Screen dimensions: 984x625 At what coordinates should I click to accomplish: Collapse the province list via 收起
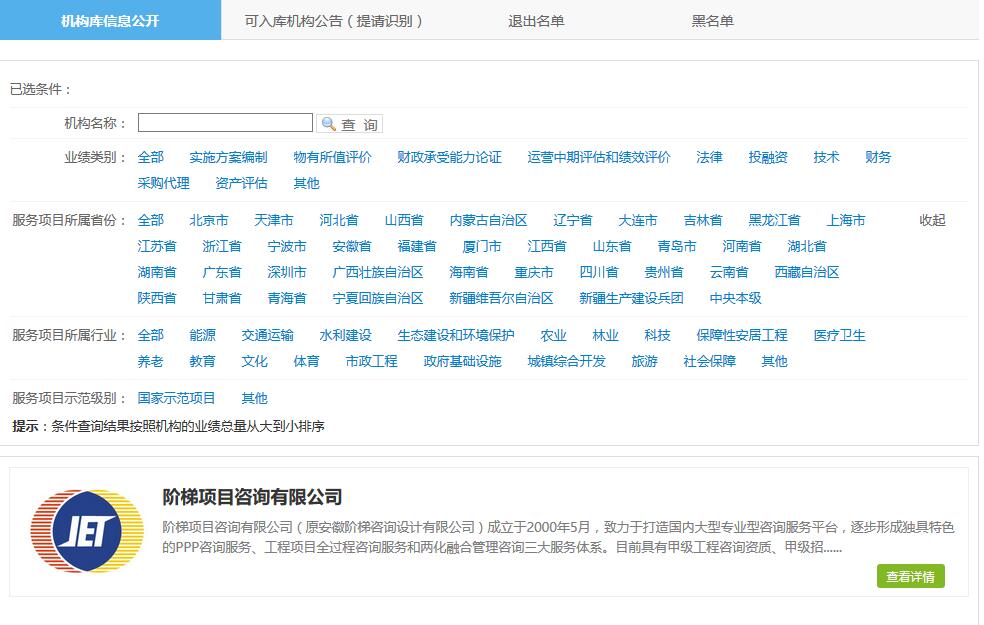[x=933, y=220]
